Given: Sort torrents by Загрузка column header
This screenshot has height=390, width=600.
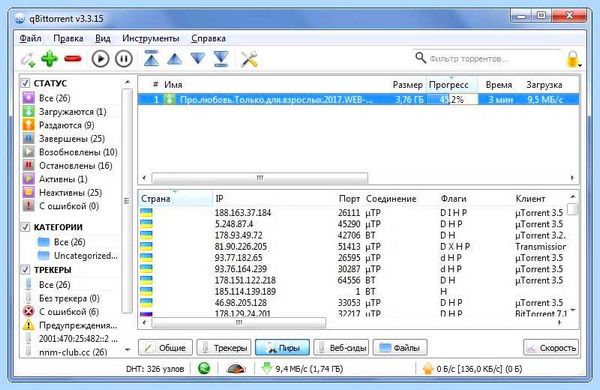Looking at the screenshot, I should tap(544, 85).
